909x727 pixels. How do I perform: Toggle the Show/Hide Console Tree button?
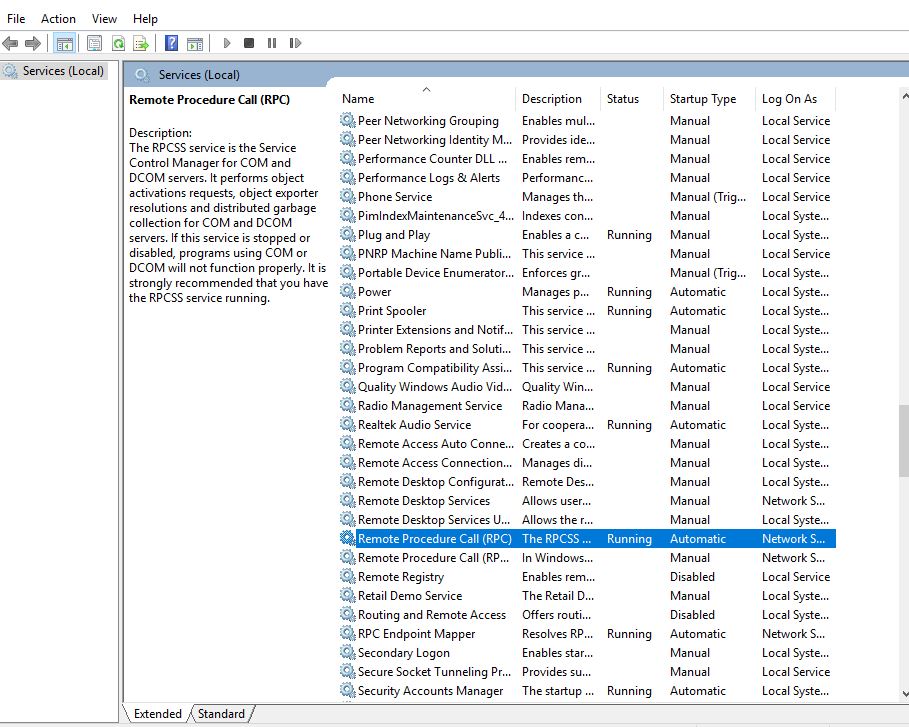[x=65, y=43]
